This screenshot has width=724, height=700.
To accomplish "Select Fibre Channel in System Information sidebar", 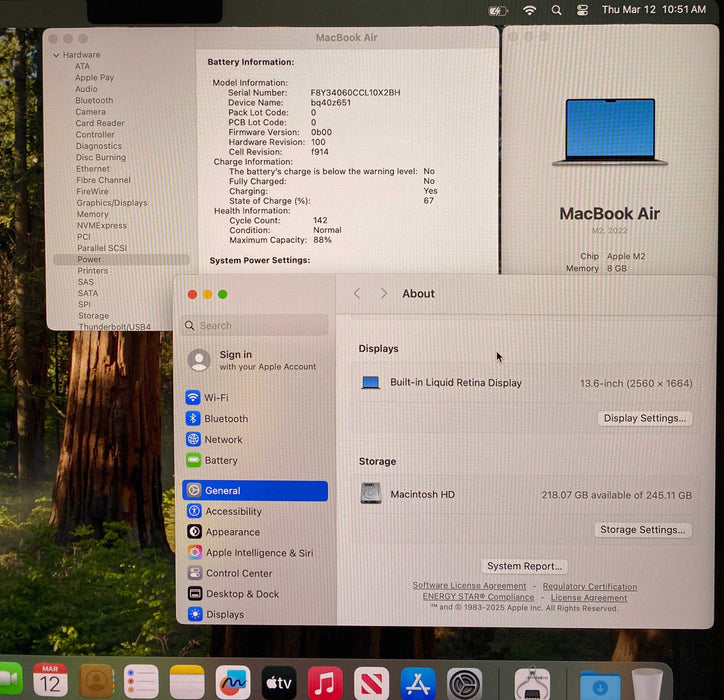I will coord(103,180).
